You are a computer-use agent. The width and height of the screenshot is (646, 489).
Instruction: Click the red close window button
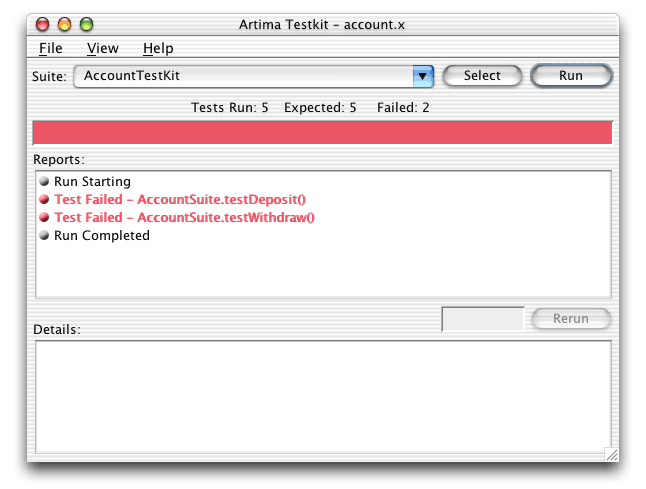[42, 25]
